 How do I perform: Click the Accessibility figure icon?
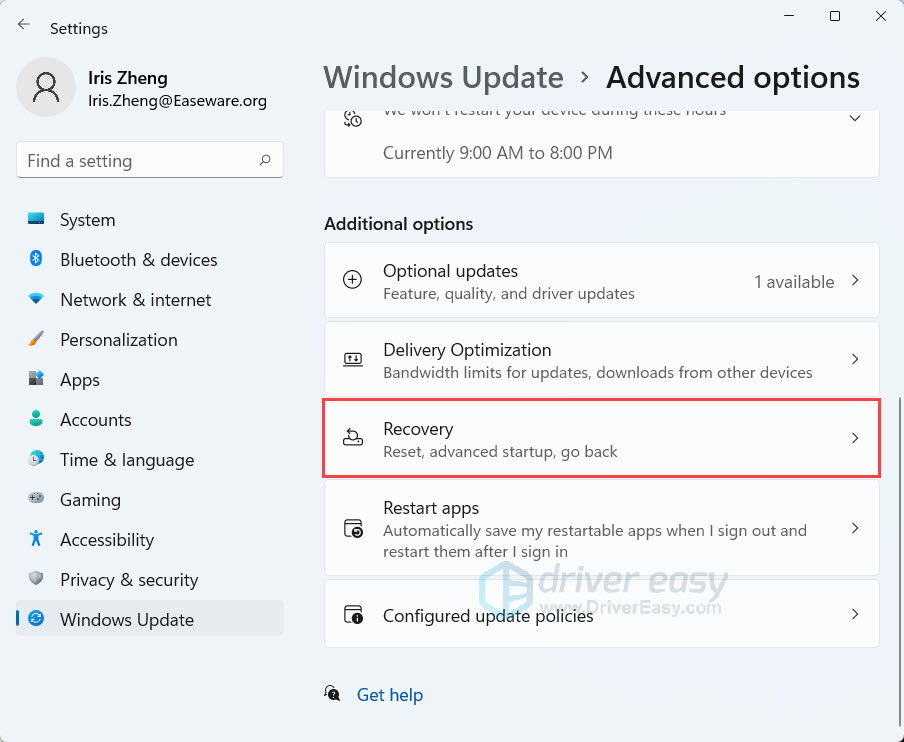coord(37,539)
